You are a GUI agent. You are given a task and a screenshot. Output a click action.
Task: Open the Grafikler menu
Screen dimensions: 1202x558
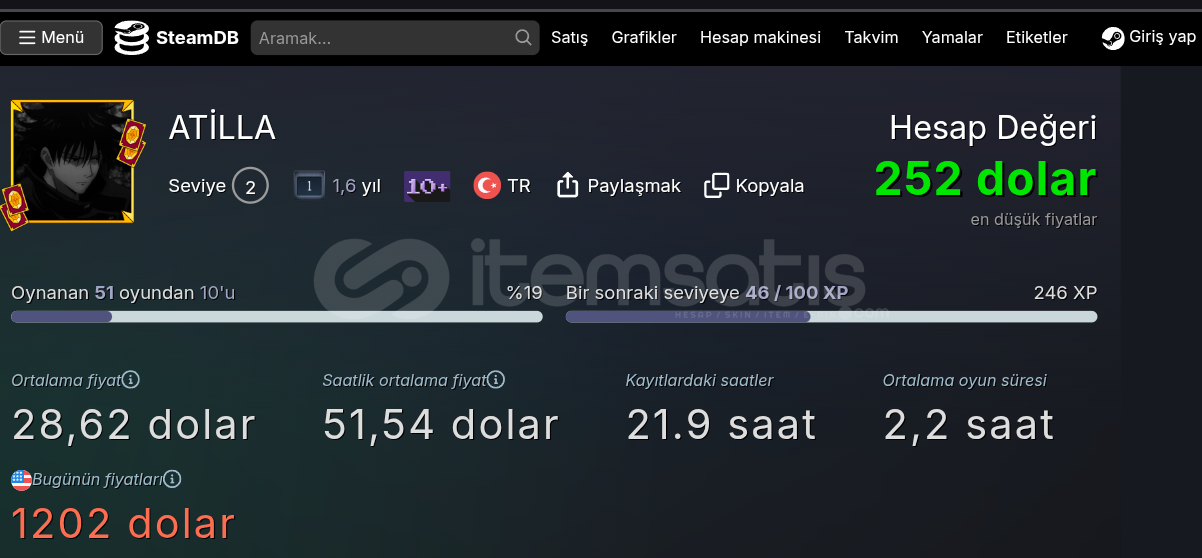(x=644, y=38)
